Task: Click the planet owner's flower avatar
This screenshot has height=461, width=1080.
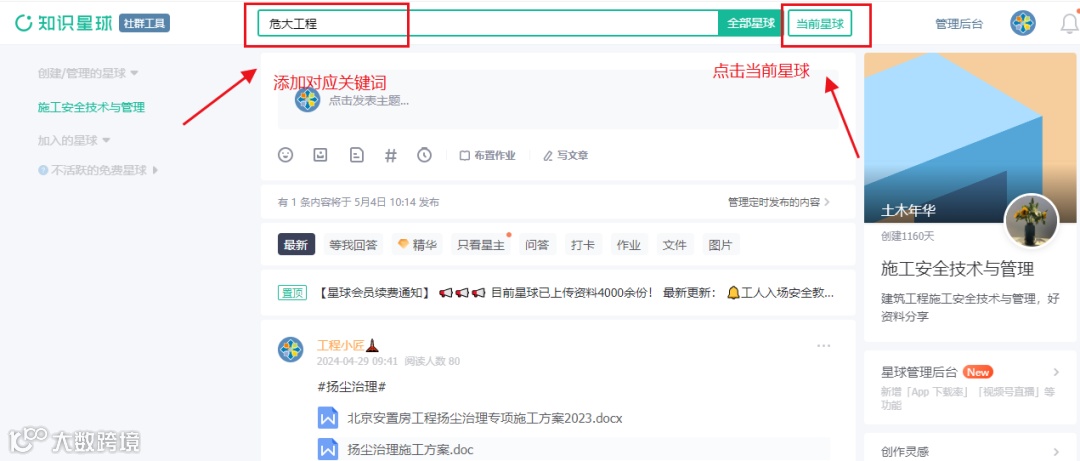Action: point(1031,221)
